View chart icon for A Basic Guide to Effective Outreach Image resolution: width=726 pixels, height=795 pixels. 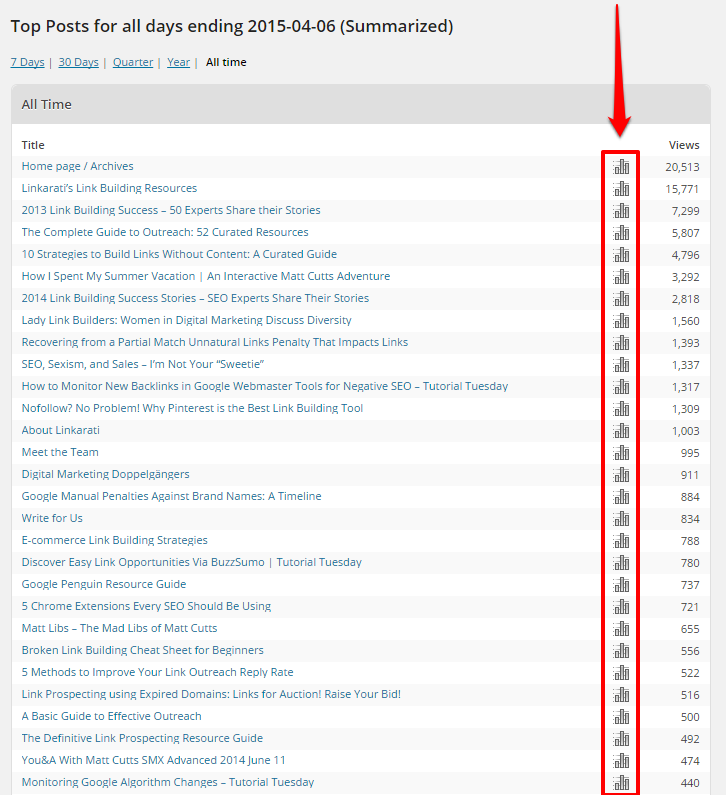[621, 717]
